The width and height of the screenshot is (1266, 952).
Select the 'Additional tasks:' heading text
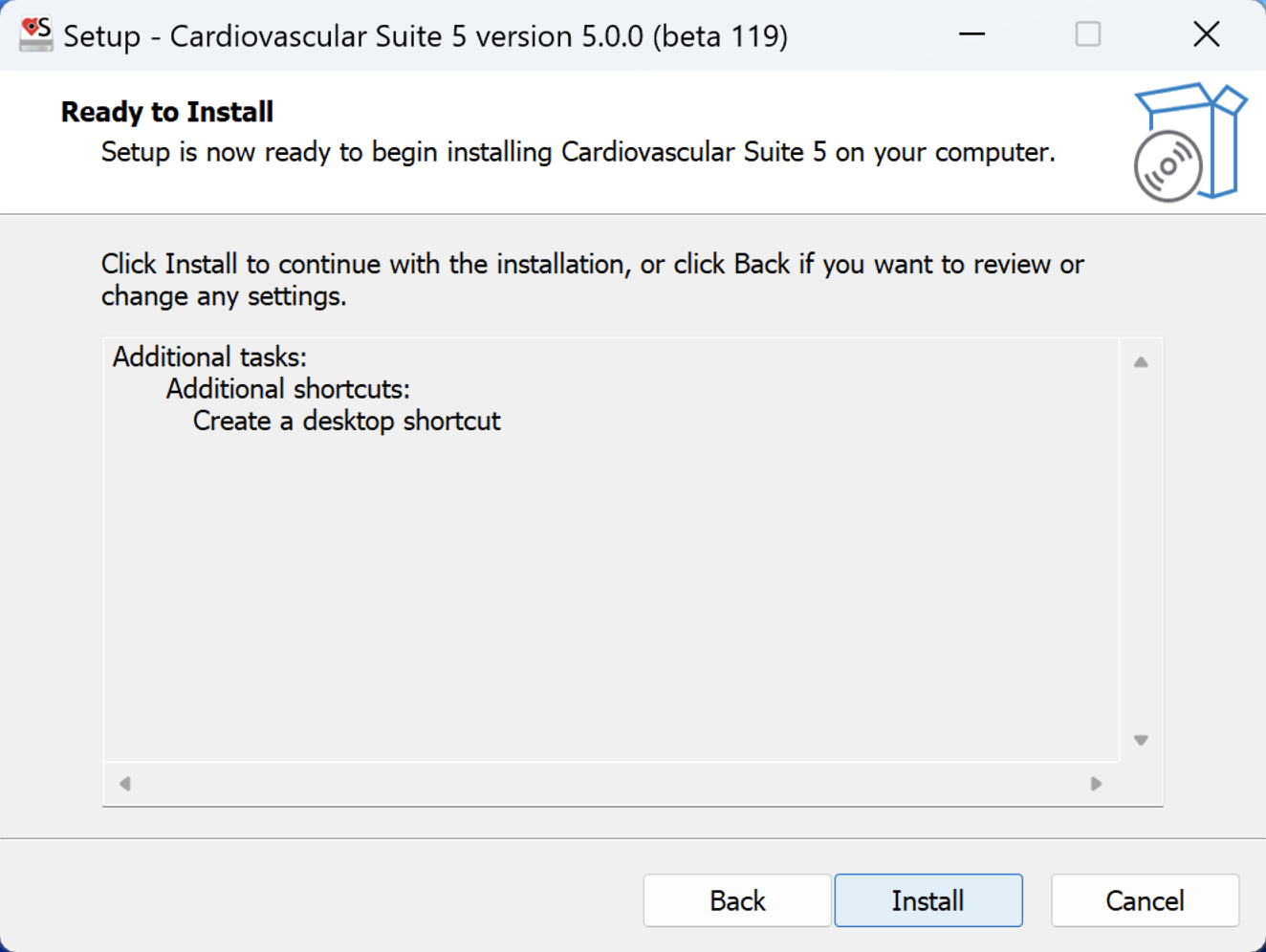pos(209,357)
